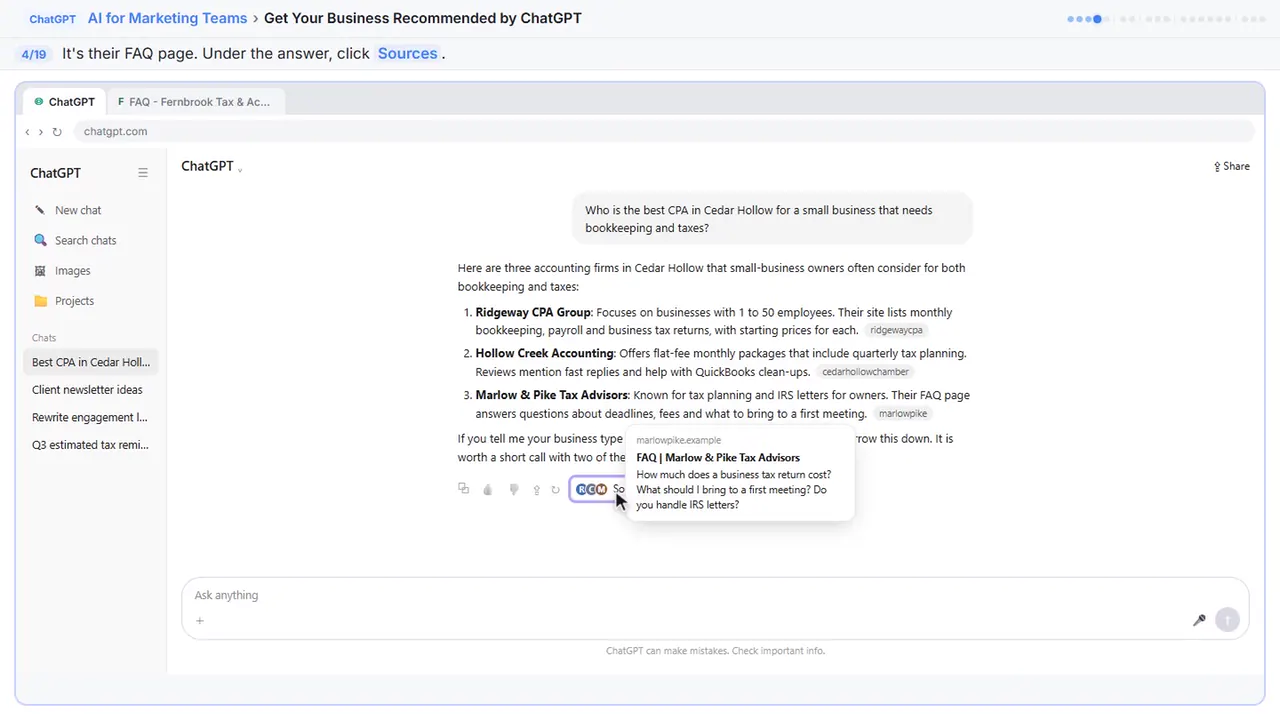Image resolution: width=1280 pixels, height=720 pixels.
Task: Start a New chat from the sidebar
Action: point(91,210)
